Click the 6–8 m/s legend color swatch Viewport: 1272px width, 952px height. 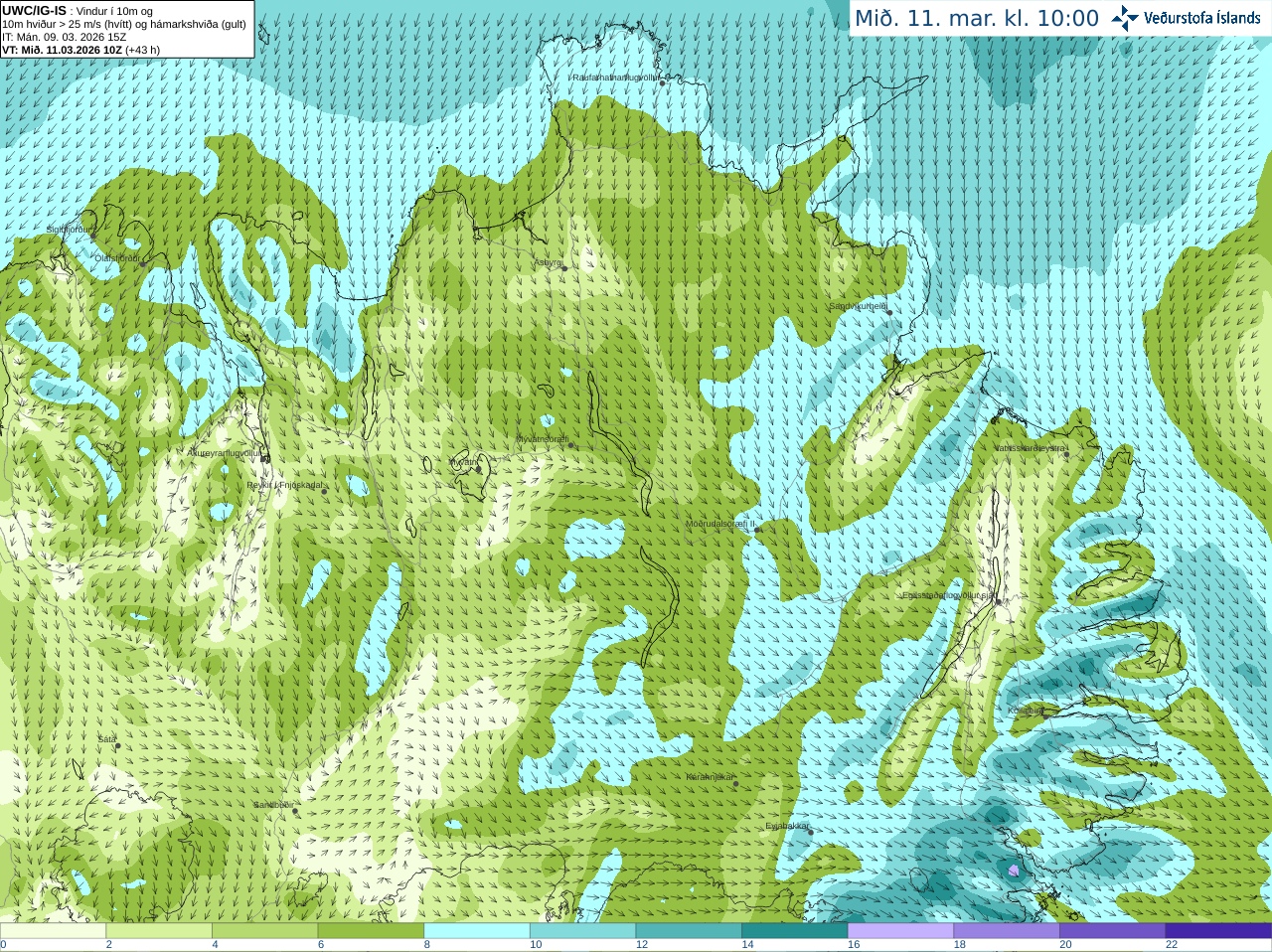[x=371, y=931]
